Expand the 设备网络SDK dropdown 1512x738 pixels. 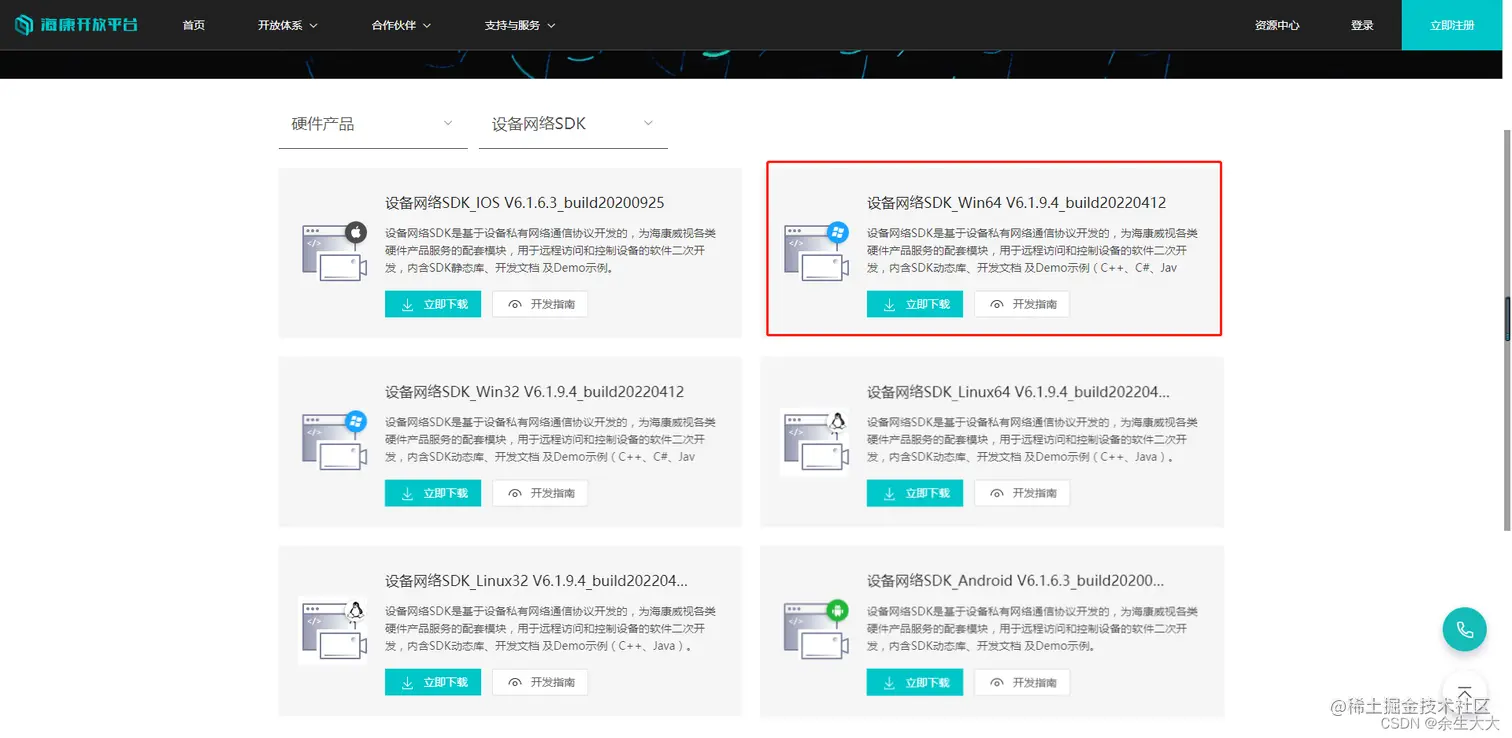[573, 124]
